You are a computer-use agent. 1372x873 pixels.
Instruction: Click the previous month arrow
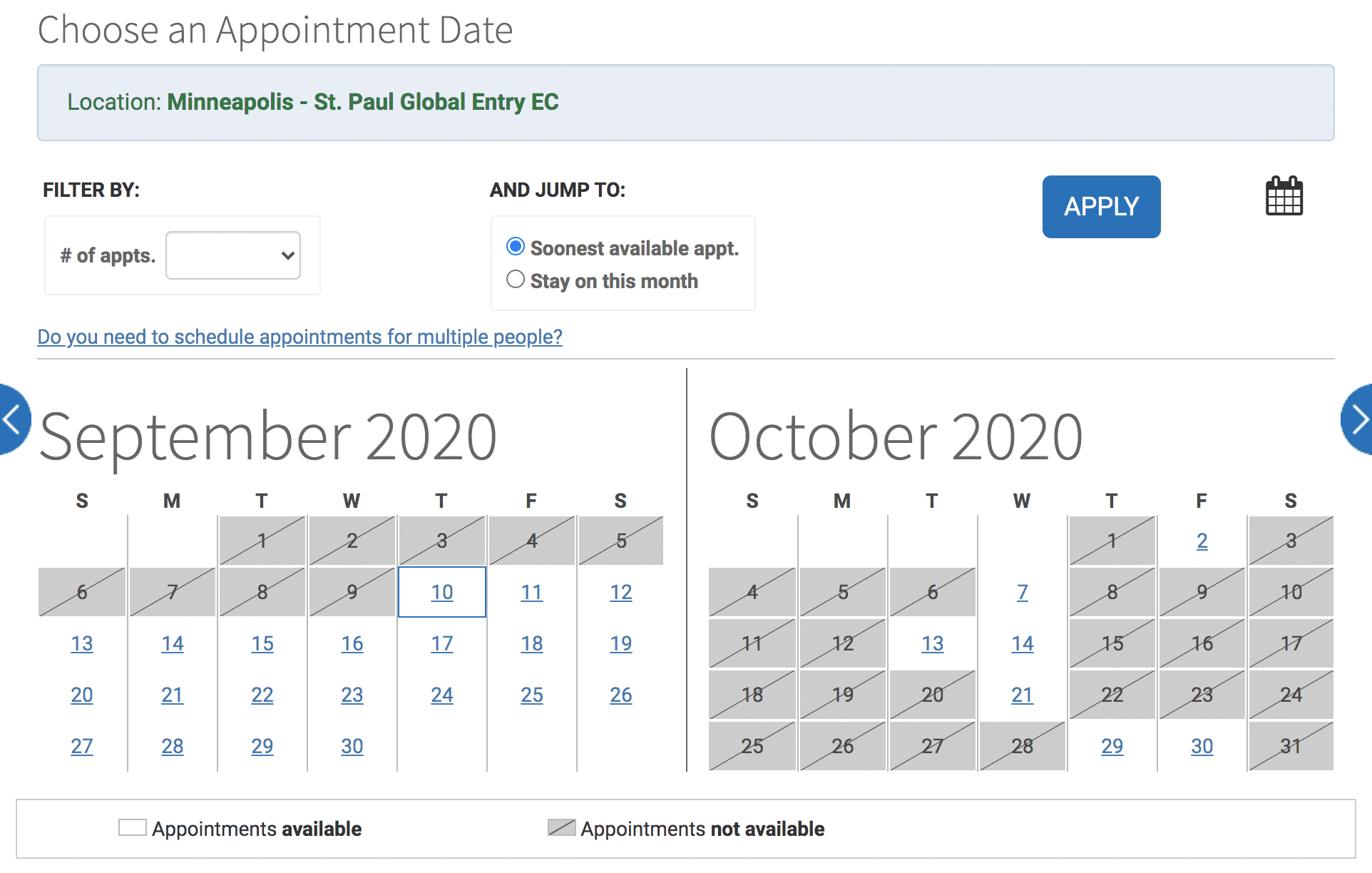click(11, 419)
